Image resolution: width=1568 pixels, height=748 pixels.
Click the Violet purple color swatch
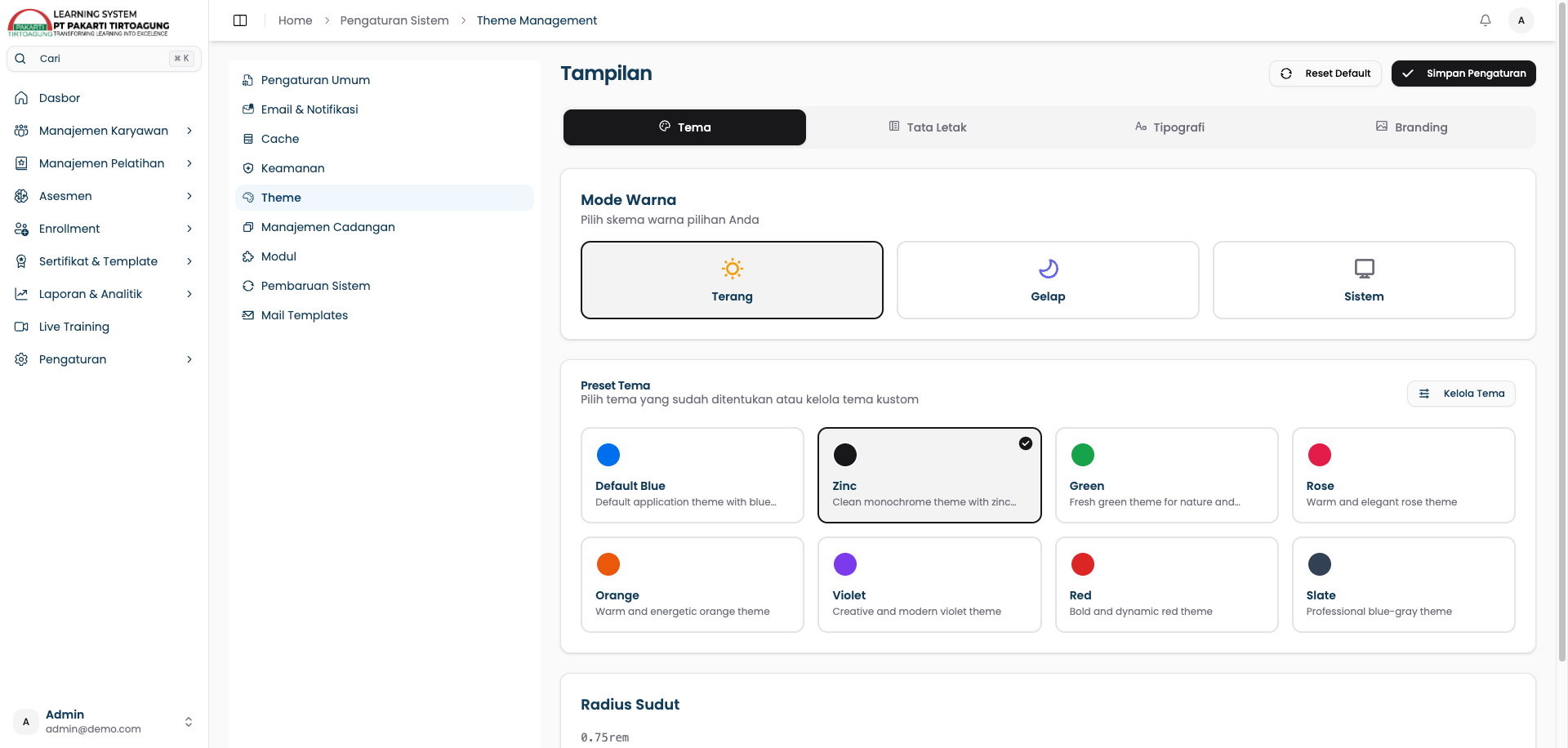click(844, 564)
